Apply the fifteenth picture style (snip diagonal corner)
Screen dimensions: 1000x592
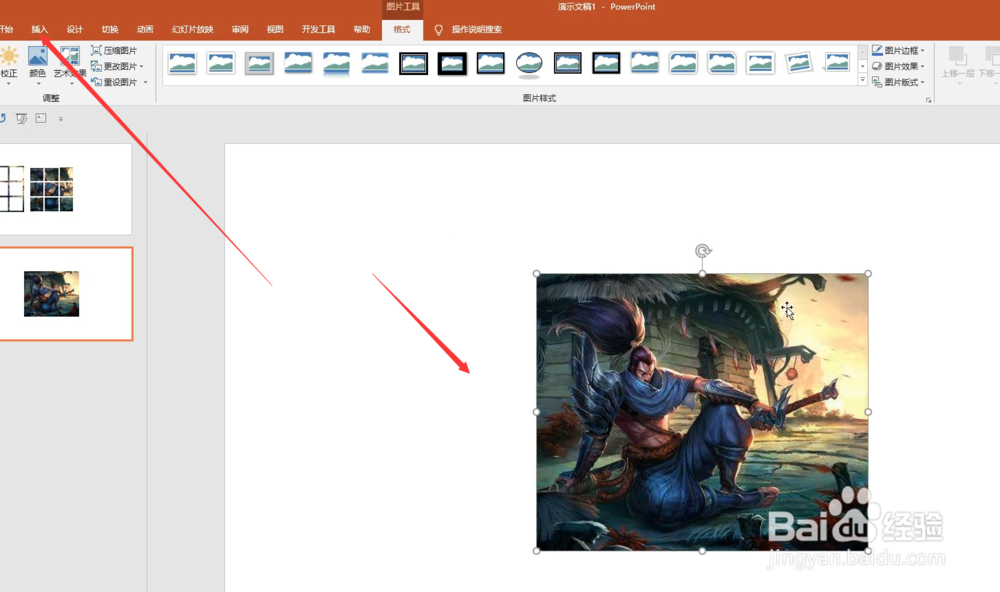pyautogui.click(x=722, y=63)
